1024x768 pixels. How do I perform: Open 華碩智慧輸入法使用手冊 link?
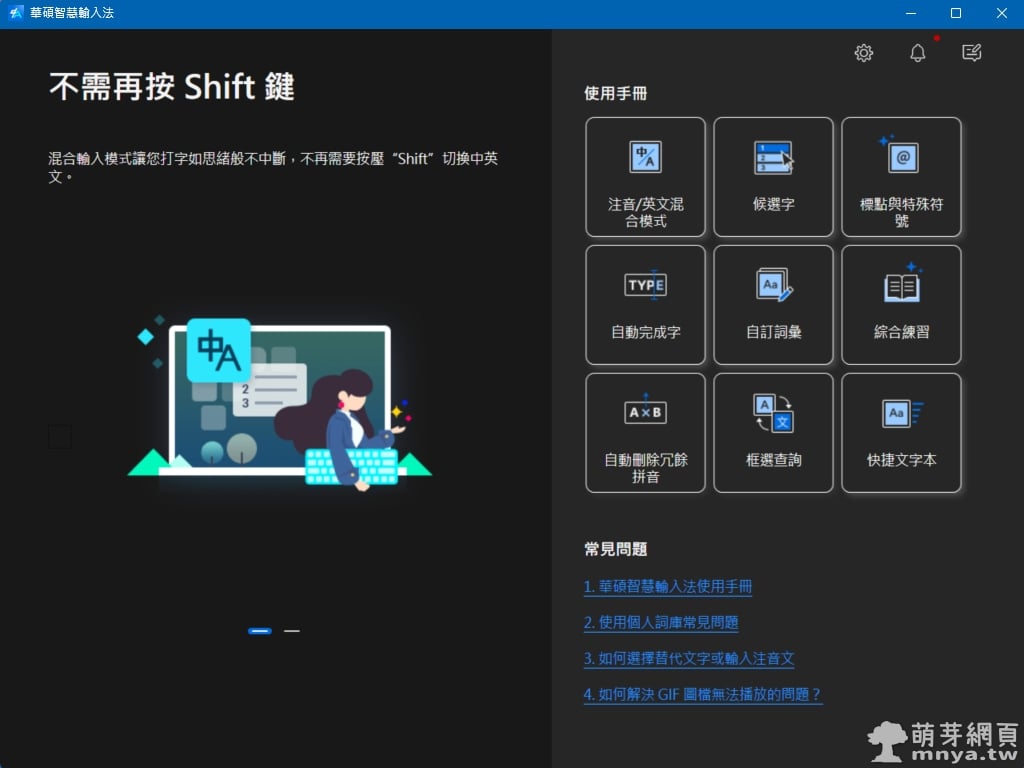[x=667, y=587]
